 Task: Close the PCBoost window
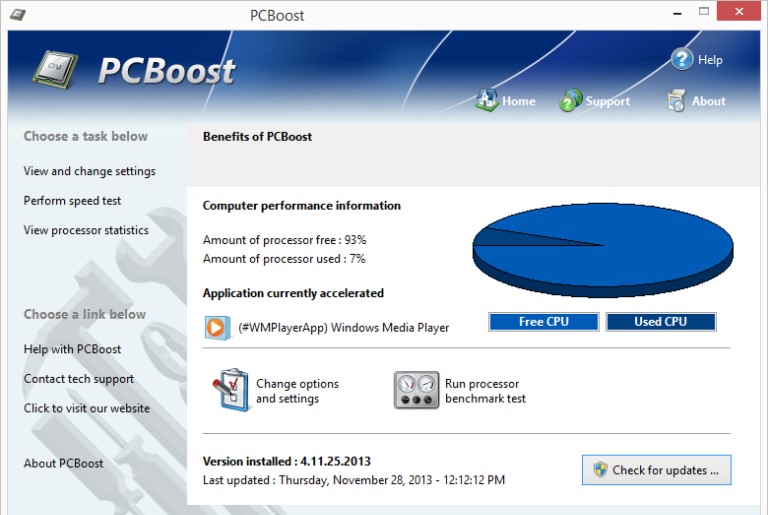[739, 11]
